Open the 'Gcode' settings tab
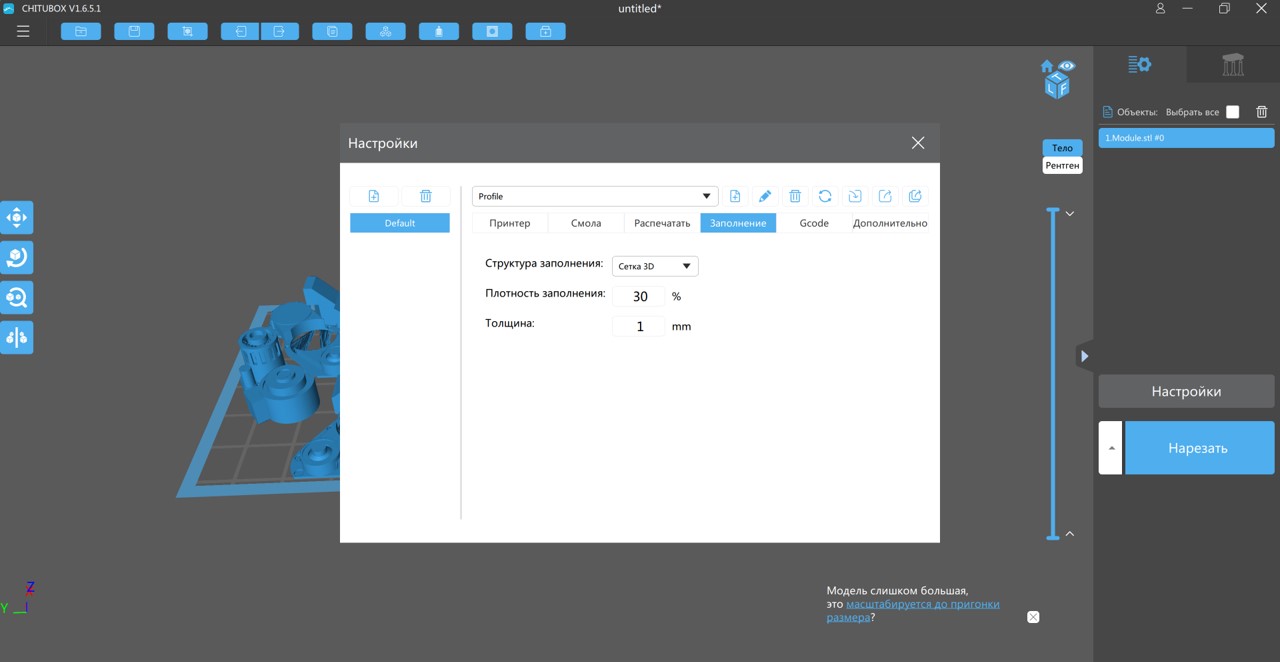 coord(814,223)
